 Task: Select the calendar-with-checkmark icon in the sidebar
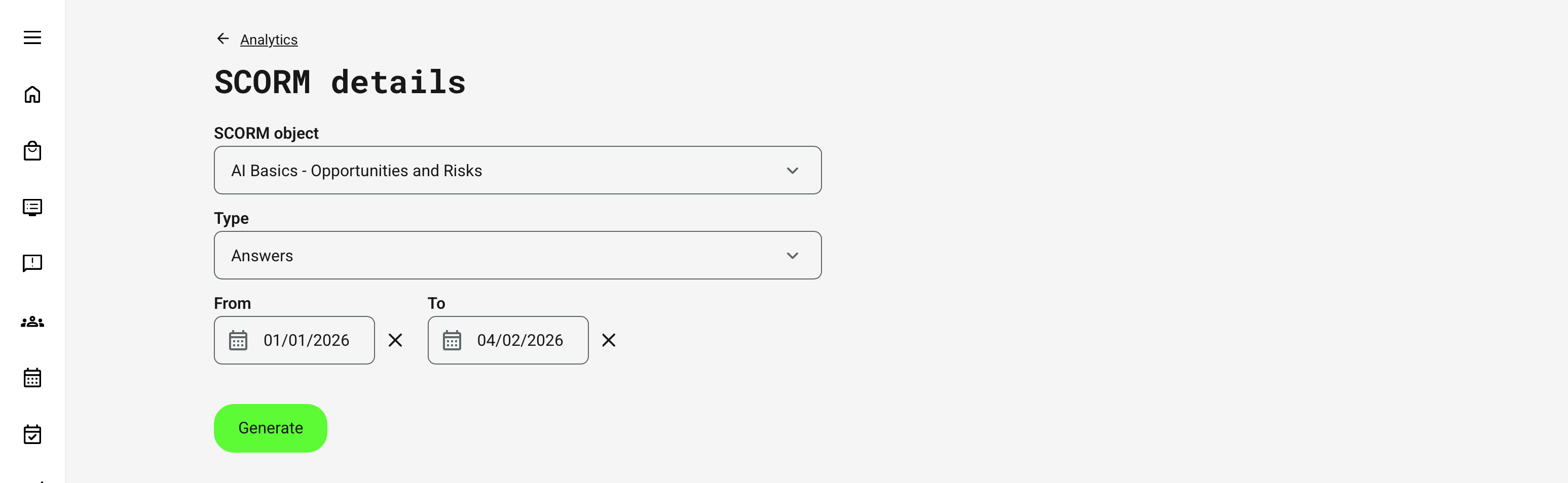[x=31, y=434]
